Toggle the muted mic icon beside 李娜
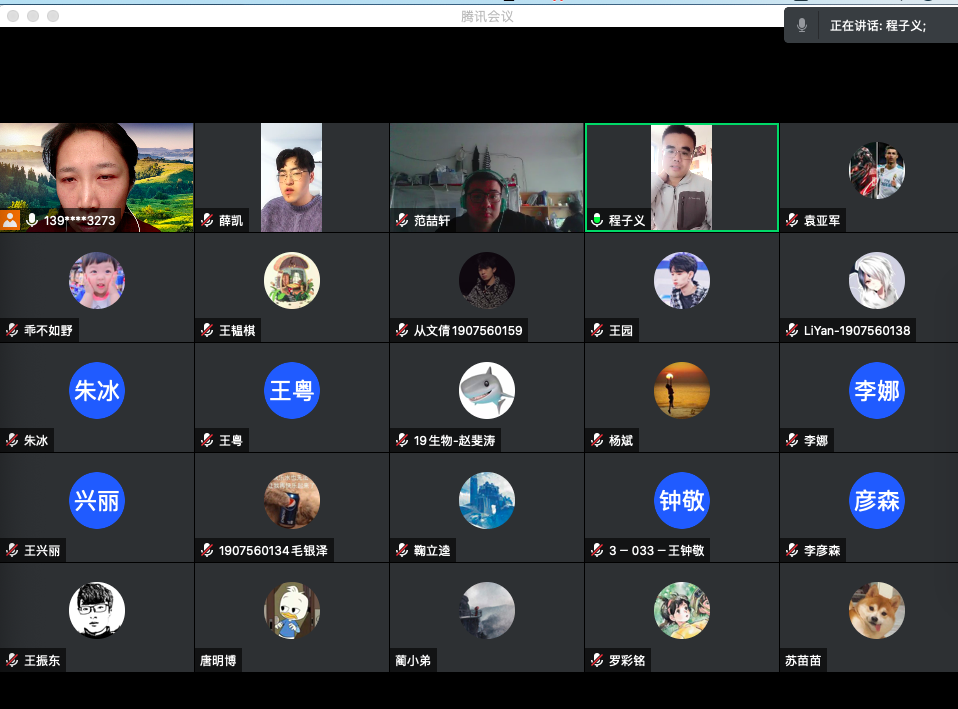 point(793,440)
